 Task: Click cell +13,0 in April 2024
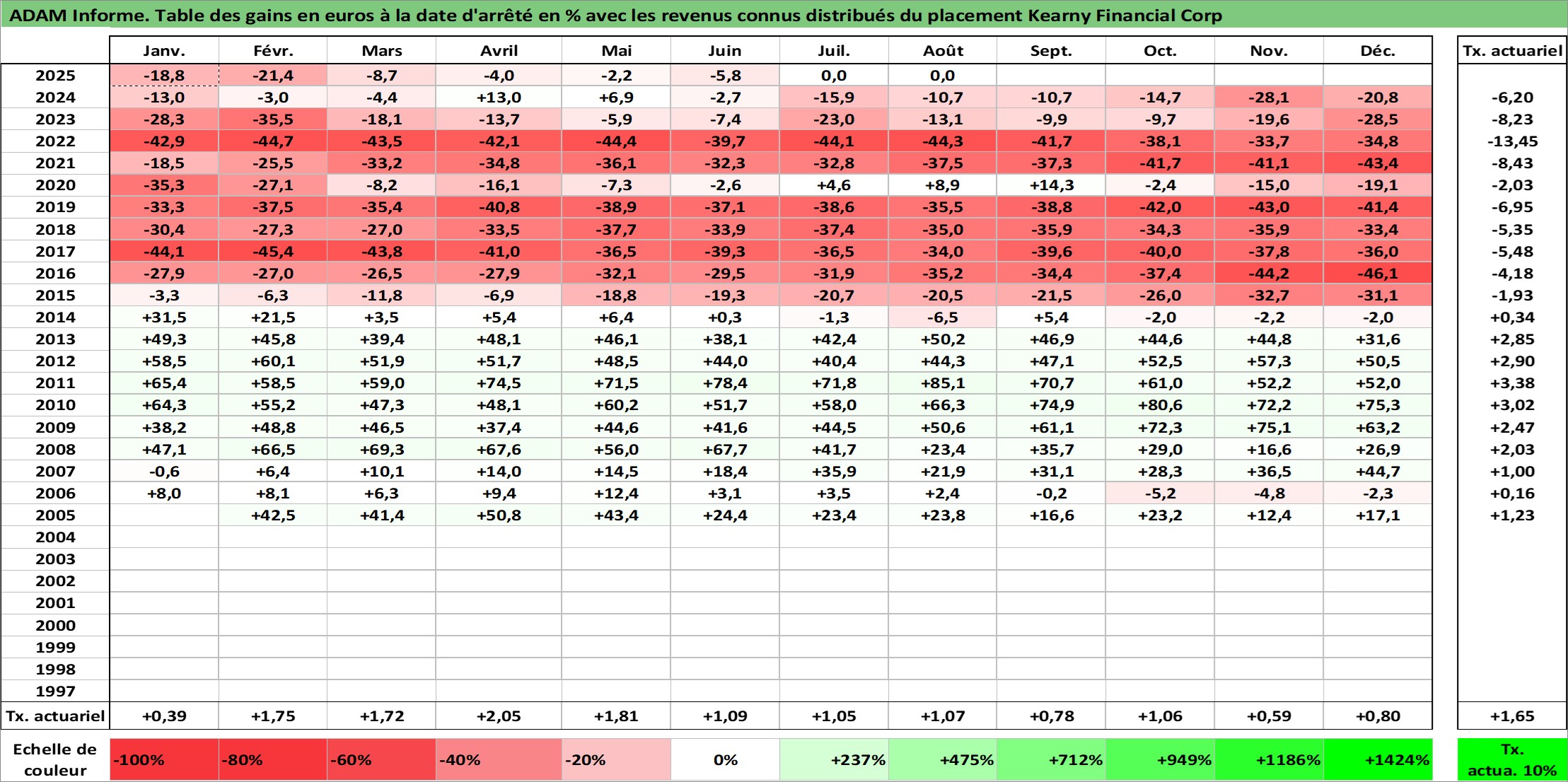[x=499, y=98]
